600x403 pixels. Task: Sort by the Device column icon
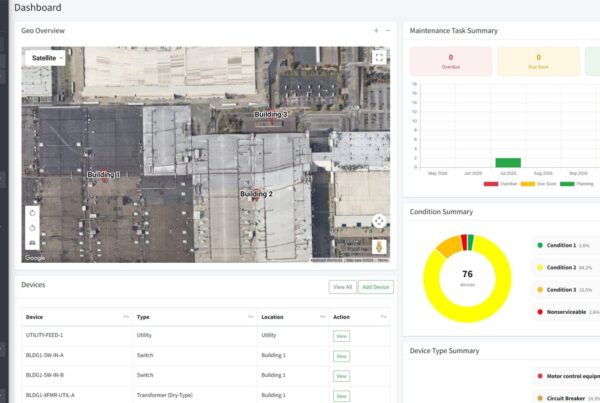pyautogui.click(x=126, y=317)
